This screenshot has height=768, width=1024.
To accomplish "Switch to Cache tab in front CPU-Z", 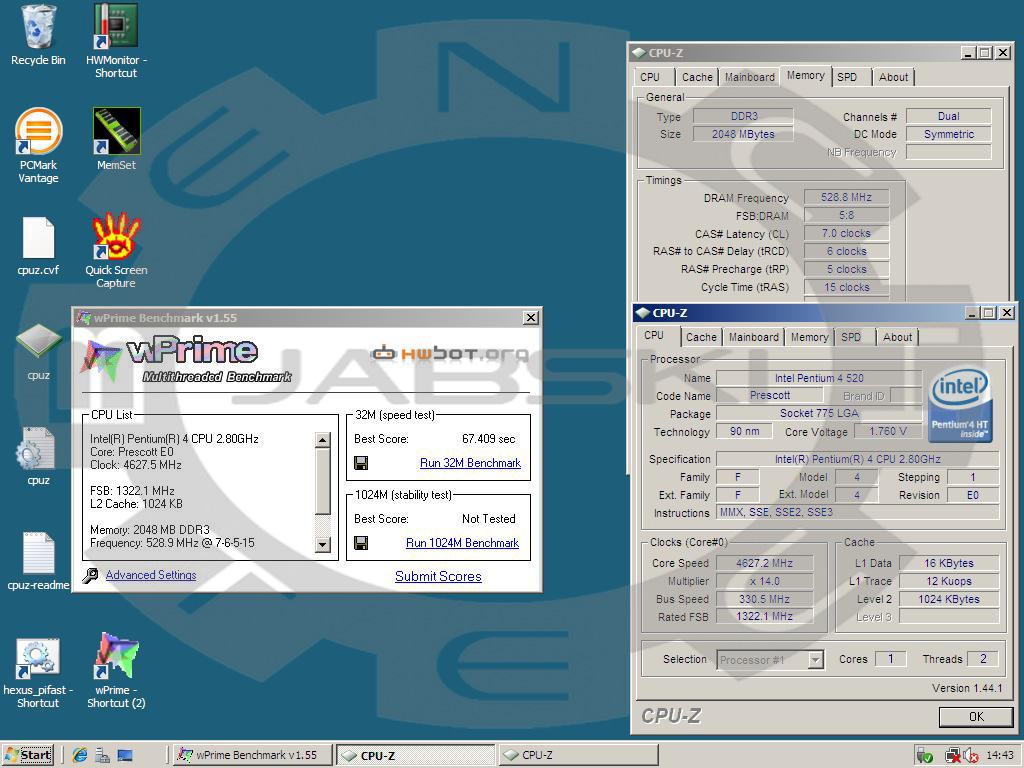I will pyautogui.click(x=701, y=337).
